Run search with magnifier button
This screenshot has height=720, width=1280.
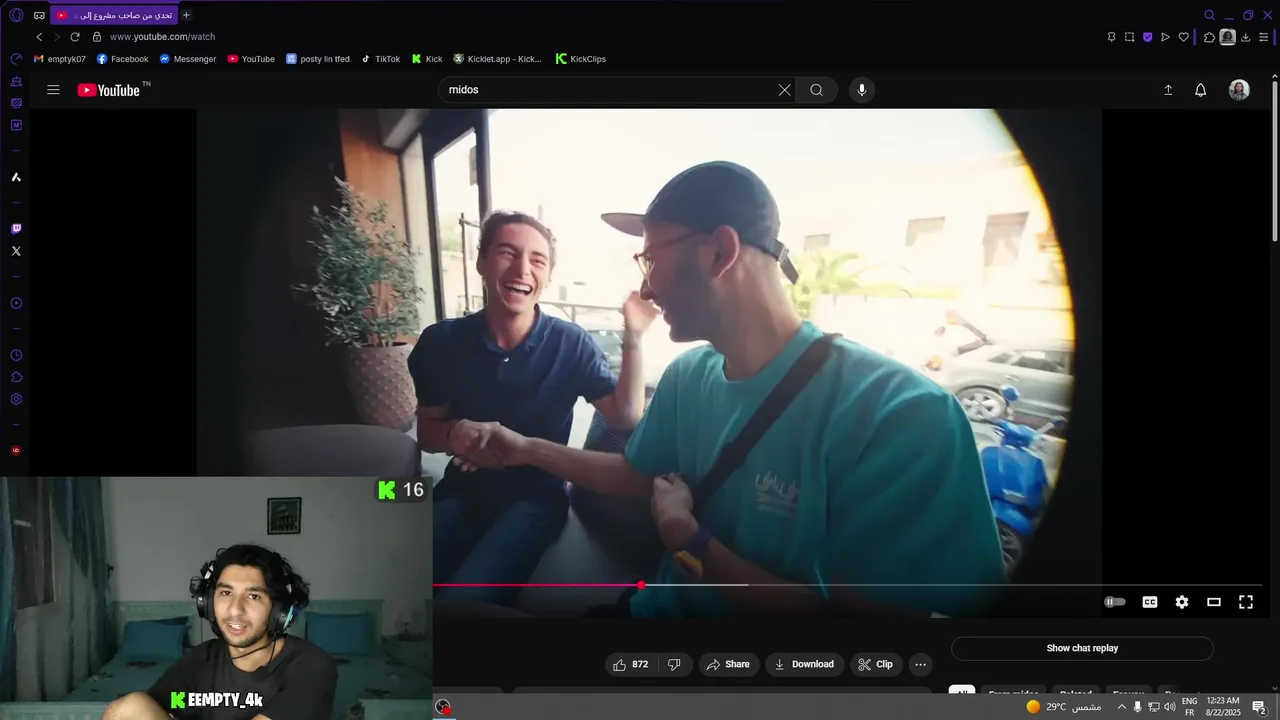[817, 90]
